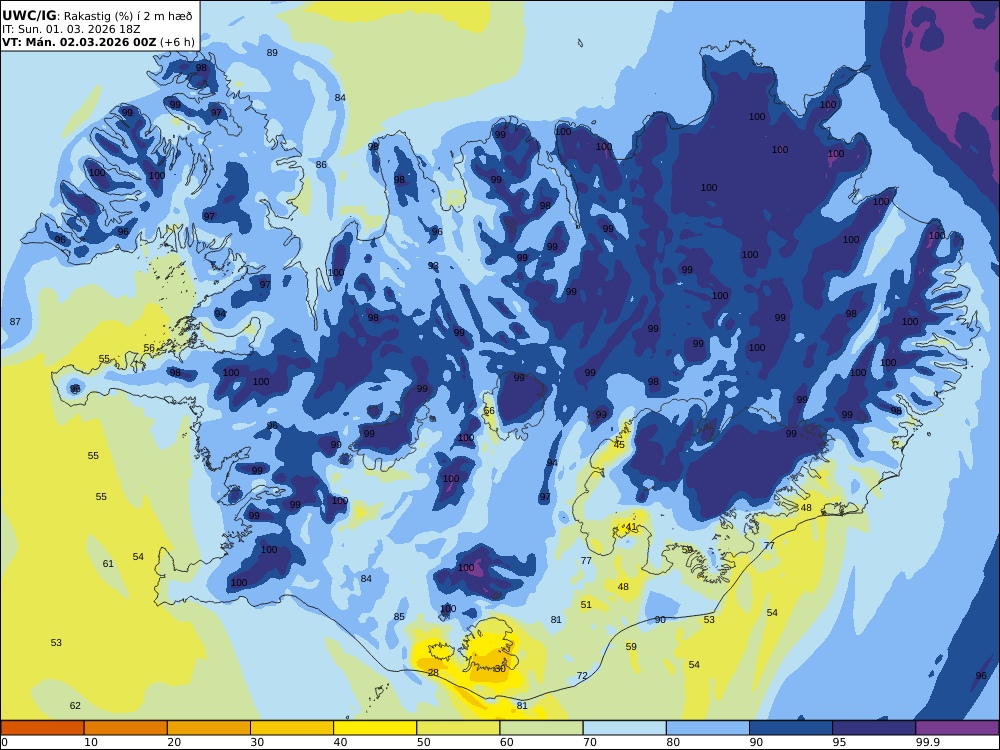The height and width of the screenshot is (750, 1000).
Task: Click the orange 10–20 legend swatch
Action: tap(126, 728)
